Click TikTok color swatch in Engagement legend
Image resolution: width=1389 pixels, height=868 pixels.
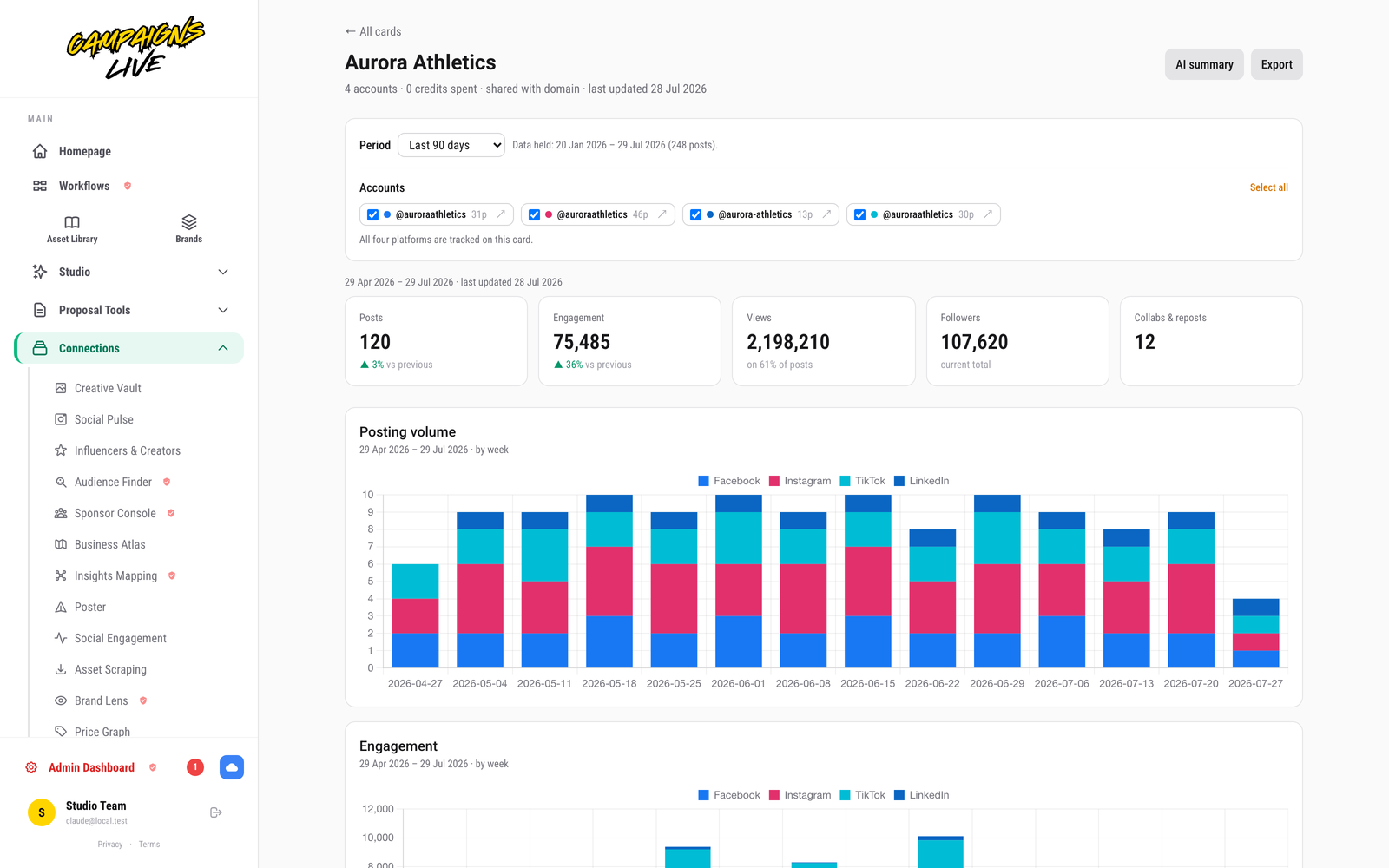click(x=845, y=795)
